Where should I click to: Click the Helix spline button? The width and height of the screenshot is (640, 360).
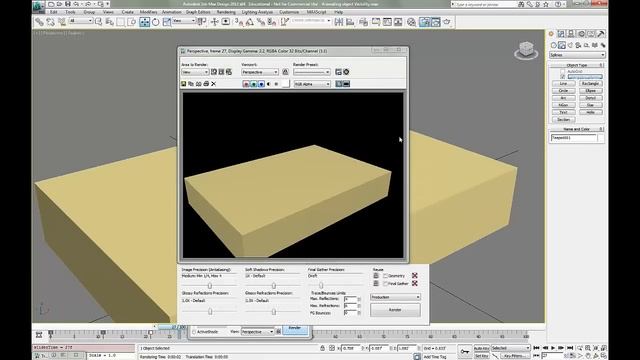(591, 112)
